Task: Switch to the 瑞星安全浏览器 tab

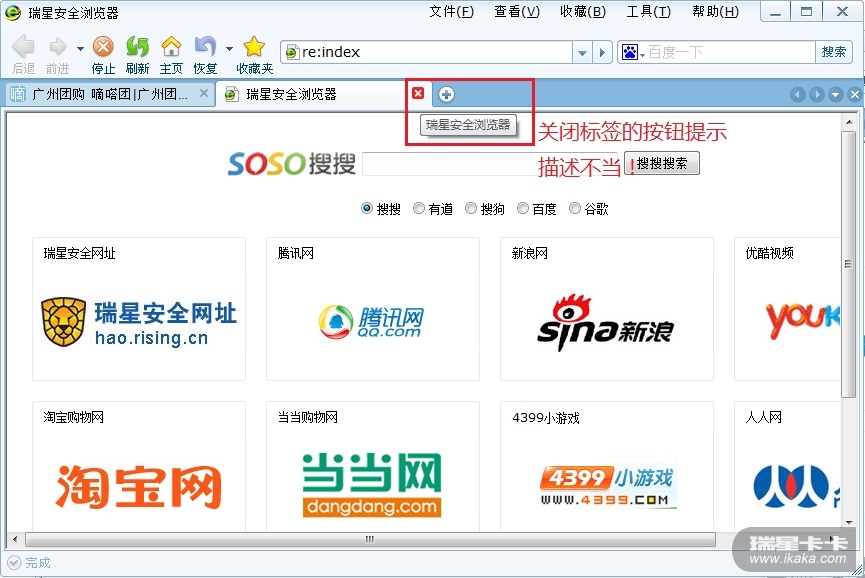Action: pos(312,94)
